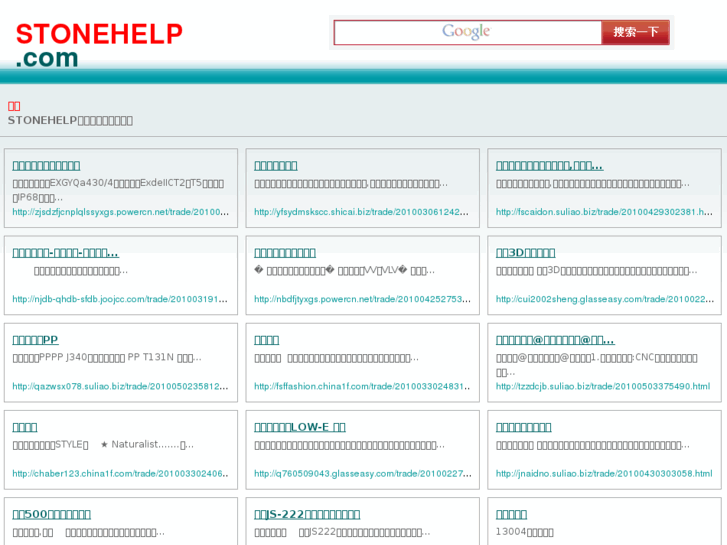Open the q760509043.glasseasy.com URL link
727x545 pixels.
pyautogui.click(x=363, y=474)
